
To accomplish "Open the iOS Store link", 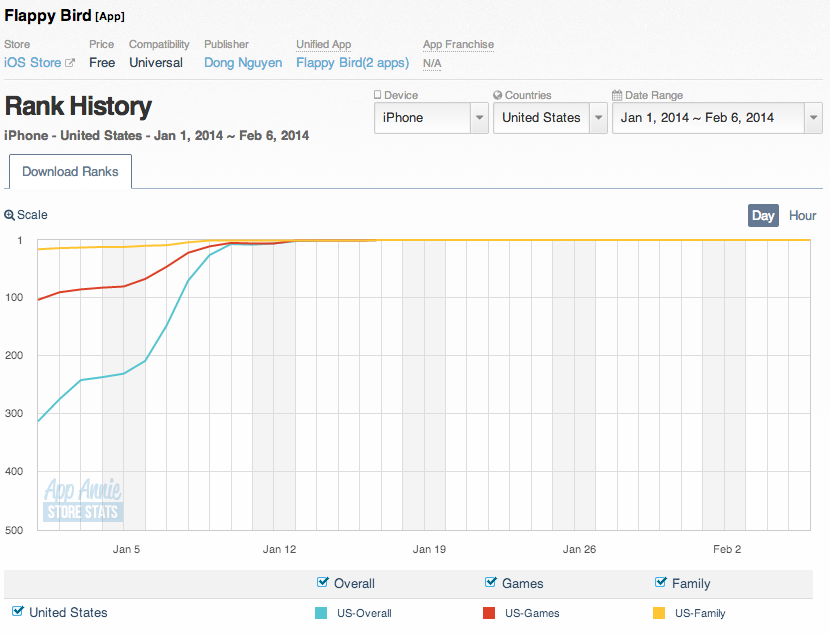I will (33, 62).
